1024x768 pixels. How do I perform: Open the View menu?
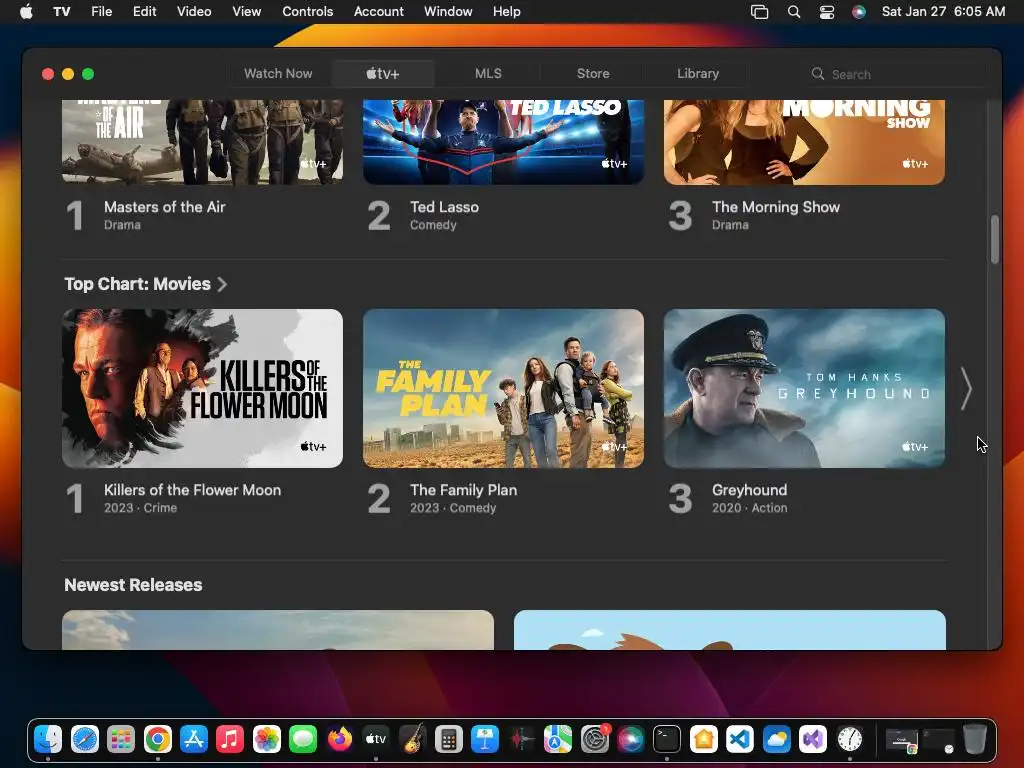[247, 11]
